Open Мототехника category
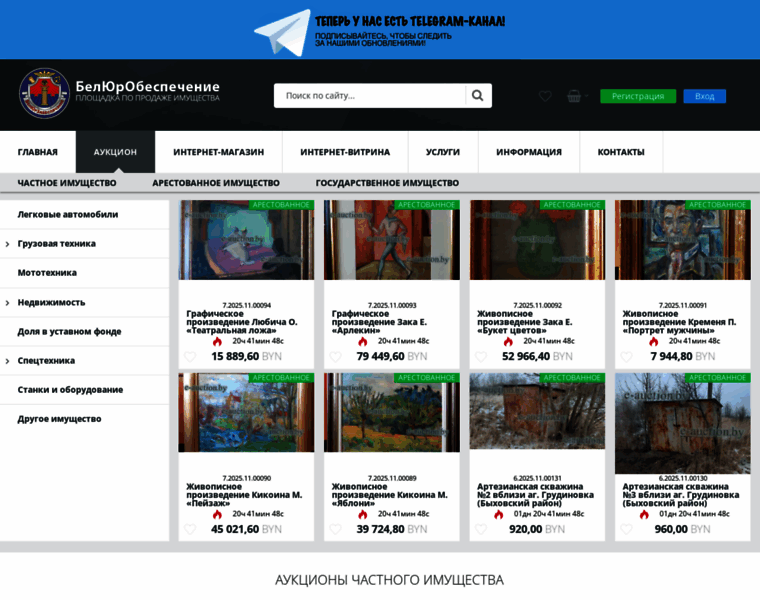Image resolution: width=760 pixels, height=600 pixels. (x=47, y=273)
